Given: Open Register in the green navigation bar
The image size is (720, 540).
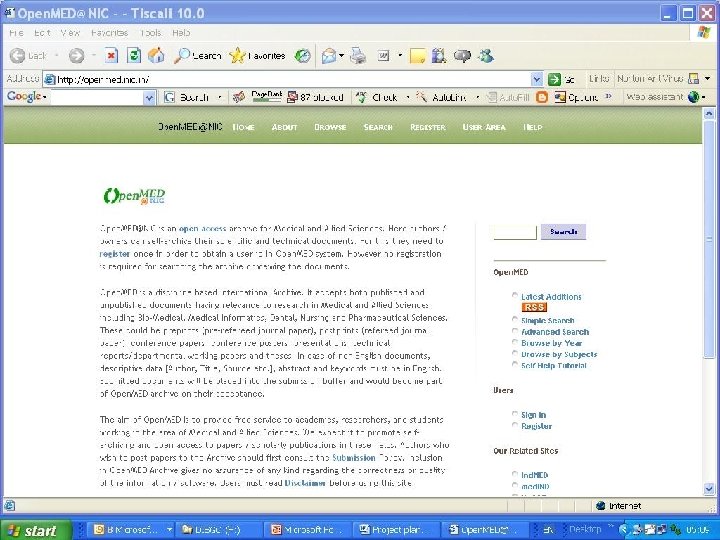Looking at the screenshot, I should 428,127.
